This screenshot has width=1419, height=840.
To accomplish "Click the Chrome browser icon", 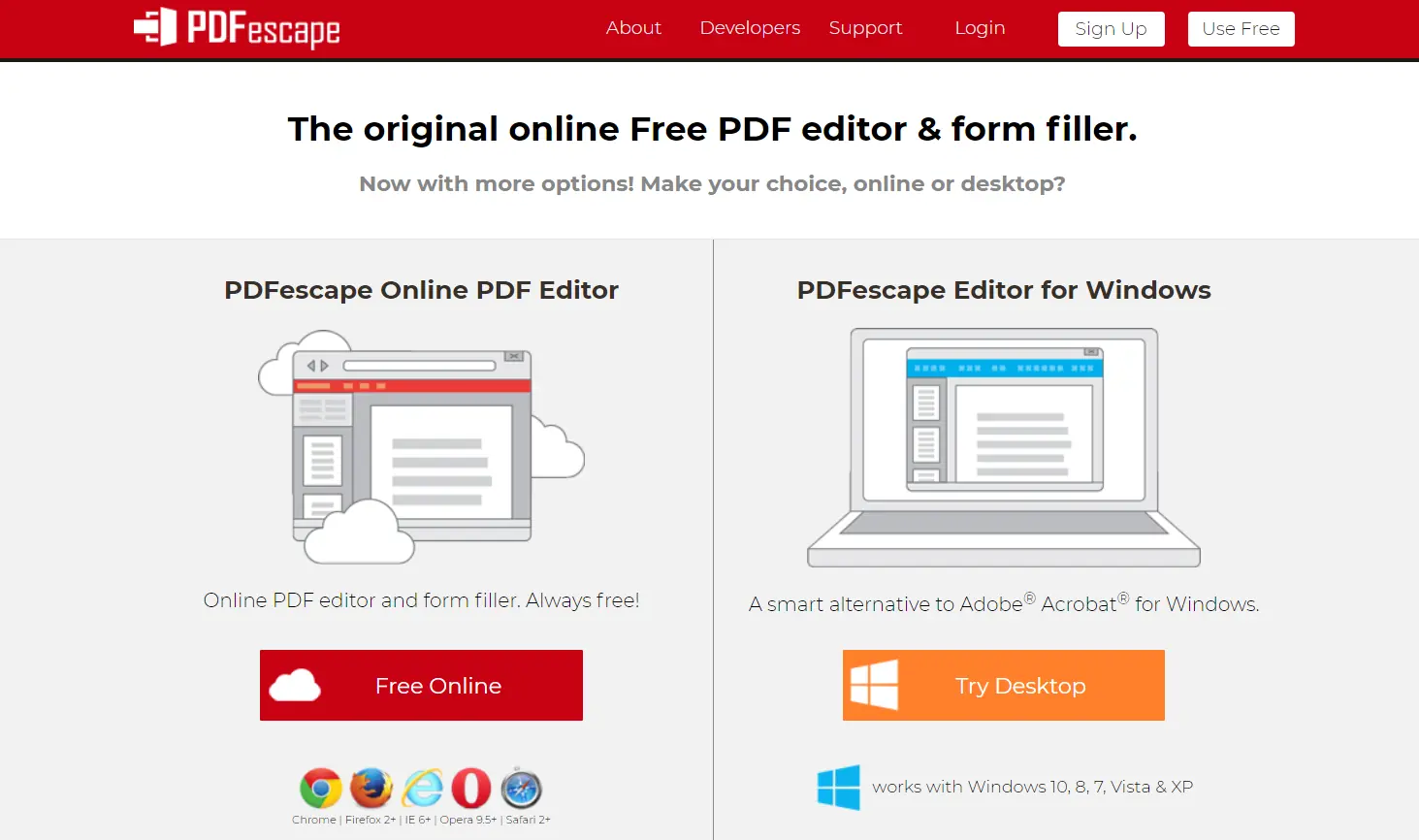I will point(321,789).
